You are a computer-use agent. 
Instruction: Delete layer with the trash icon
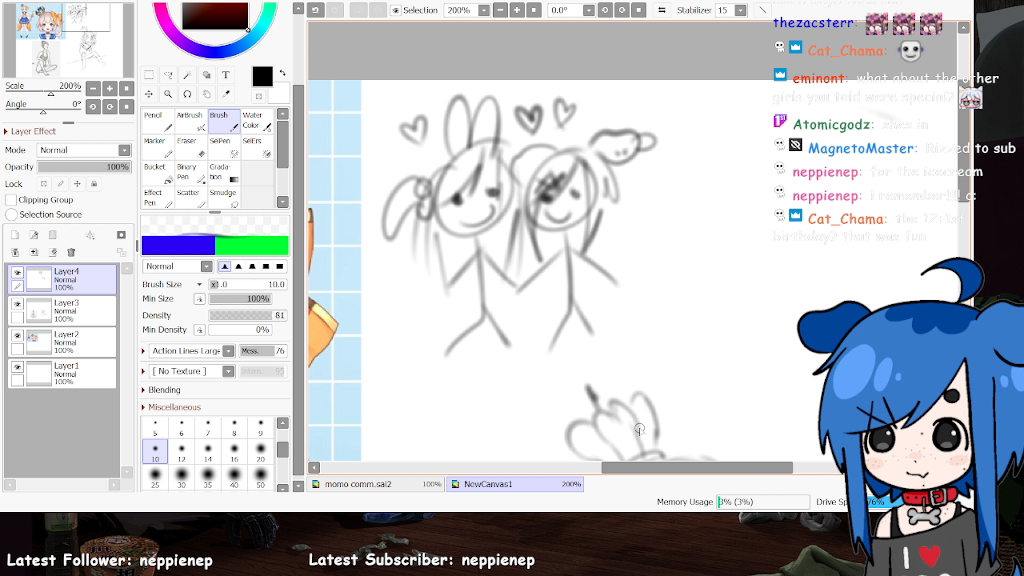pos(71,252)
